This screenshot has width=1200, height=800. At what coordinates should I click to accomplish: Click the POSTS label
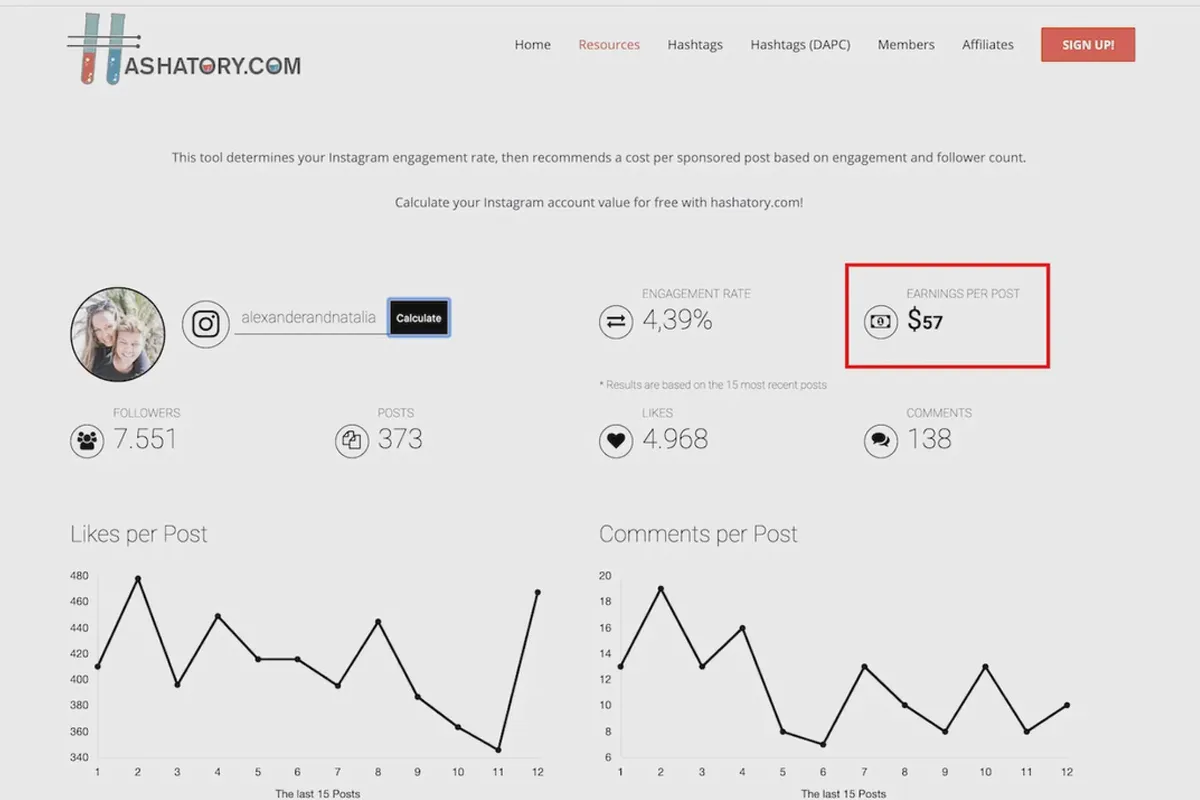[x=396, y=413]
